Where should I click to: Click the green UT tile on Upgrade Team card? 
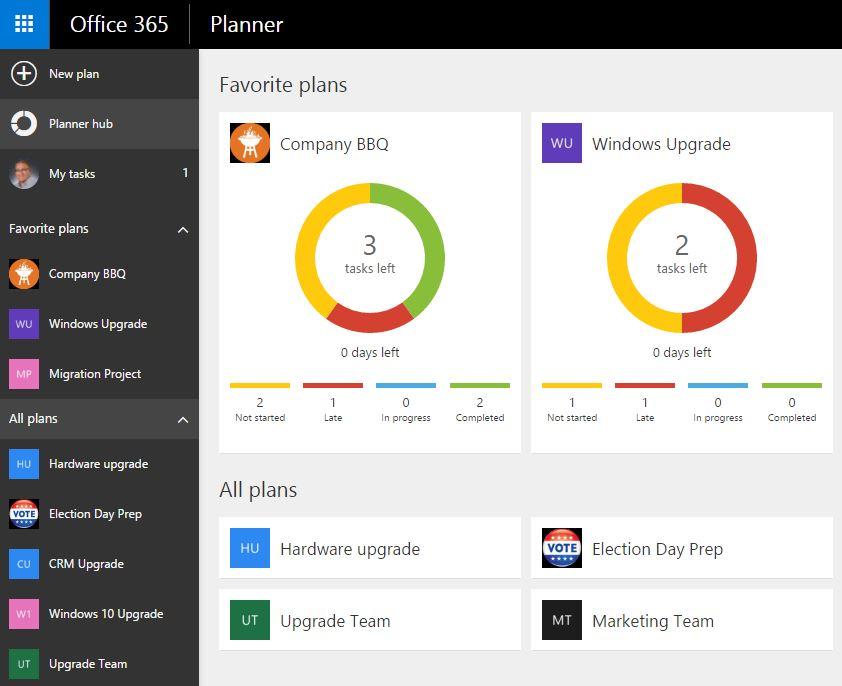[250, 620]
